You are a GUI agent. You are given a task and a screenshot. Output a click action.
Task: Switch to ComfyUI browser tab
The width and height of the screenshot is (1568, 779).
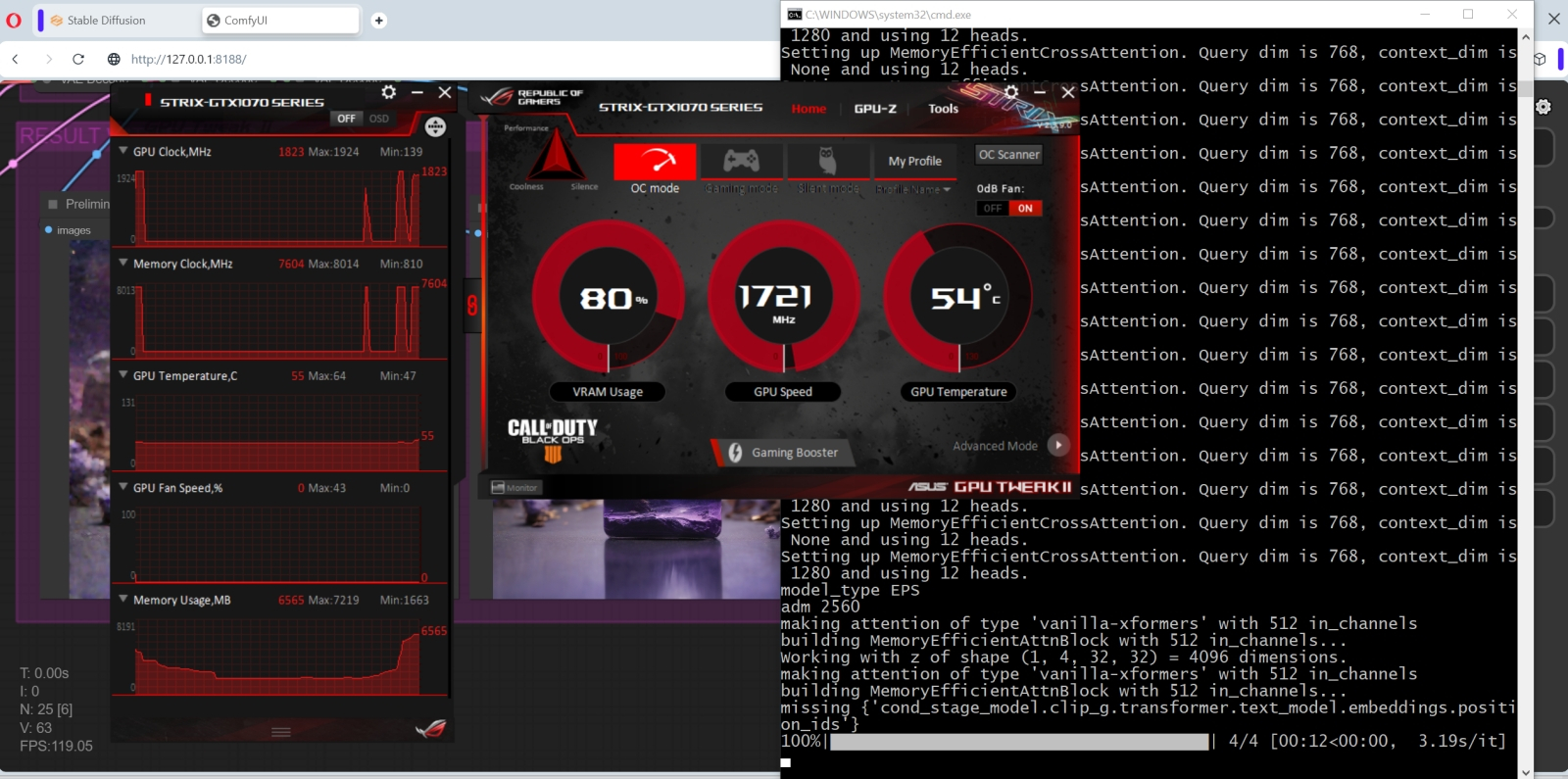point(280,21)
